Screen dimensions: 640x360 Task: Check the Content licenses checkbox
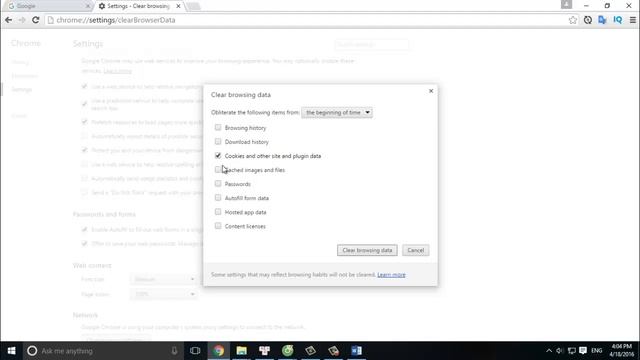218,226
